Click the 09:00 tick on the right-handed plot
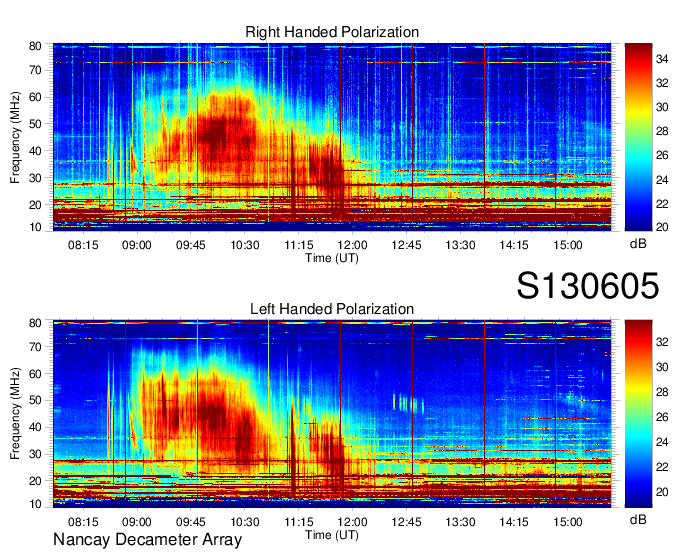Viewport: 680px width, 552px height. [137, 245]
